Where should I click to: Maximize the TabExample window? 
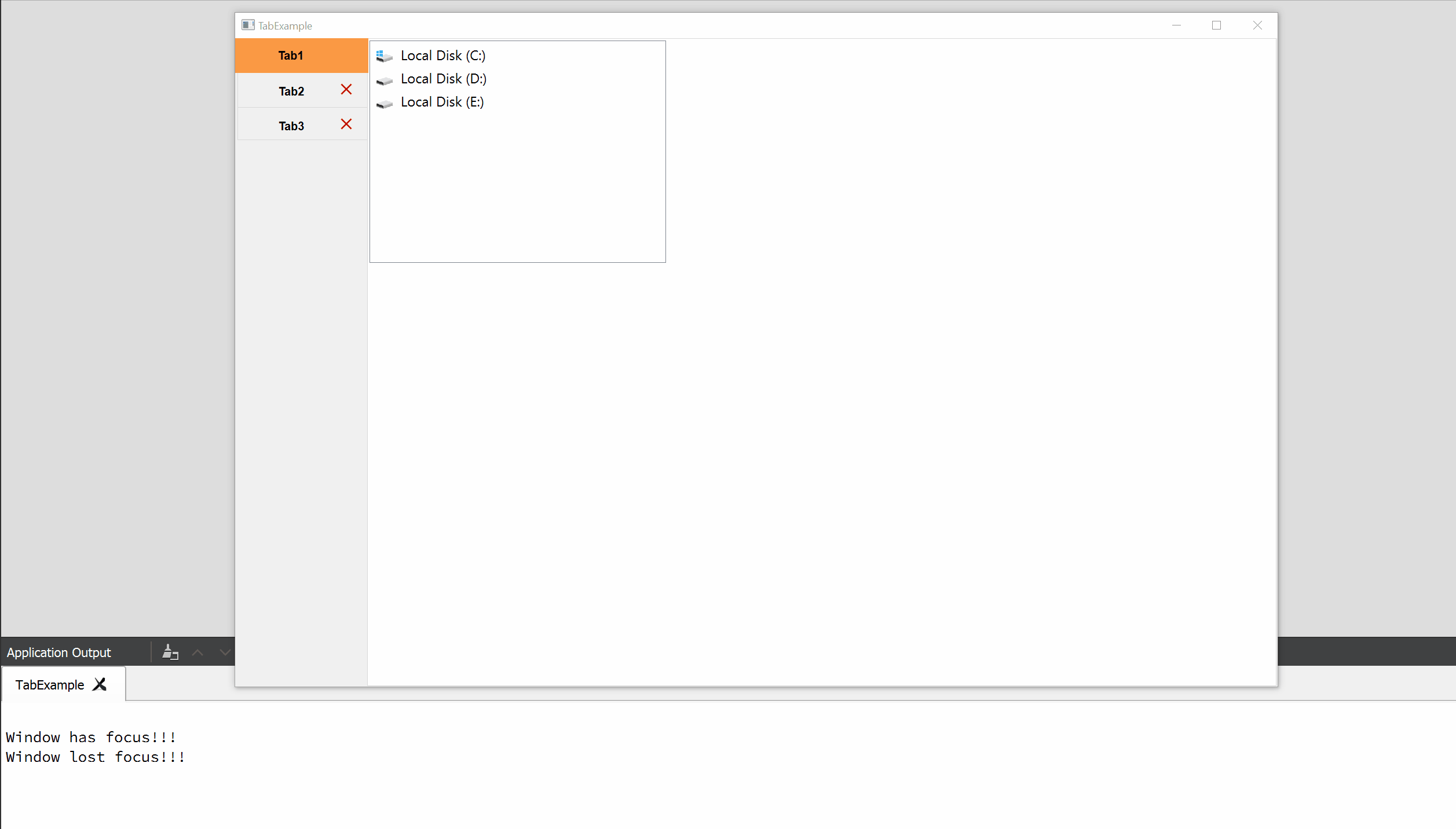[1216, 25]
